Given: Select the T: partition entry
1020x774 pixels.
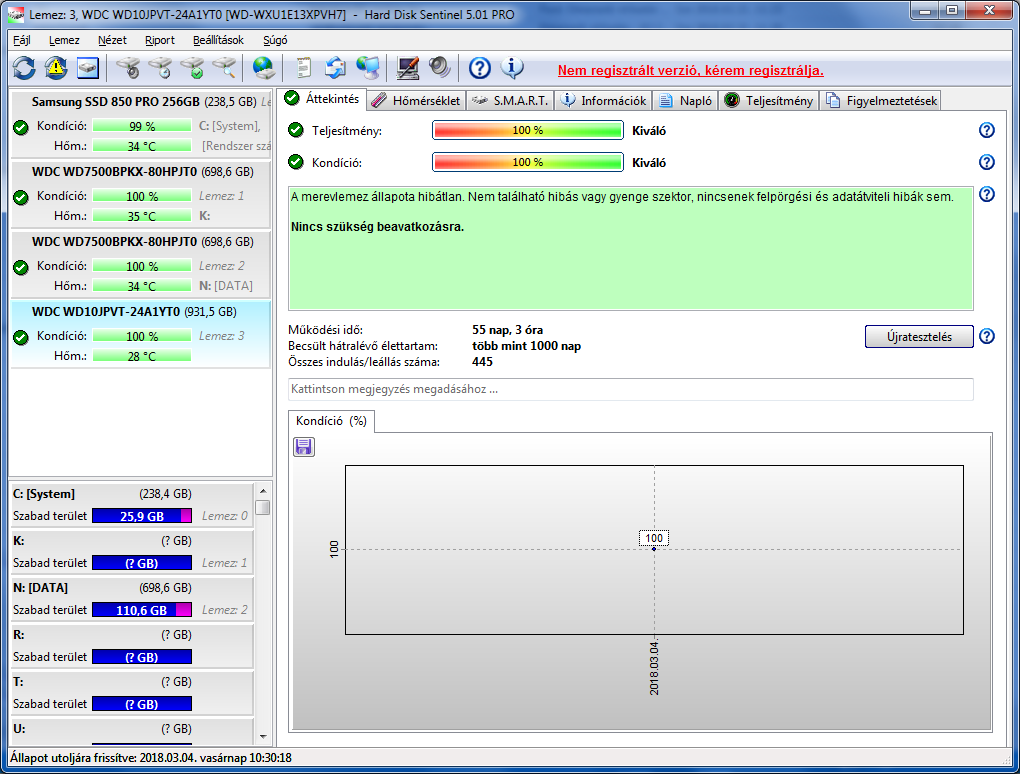Looking at the screenshot, I should click(132, 693).
